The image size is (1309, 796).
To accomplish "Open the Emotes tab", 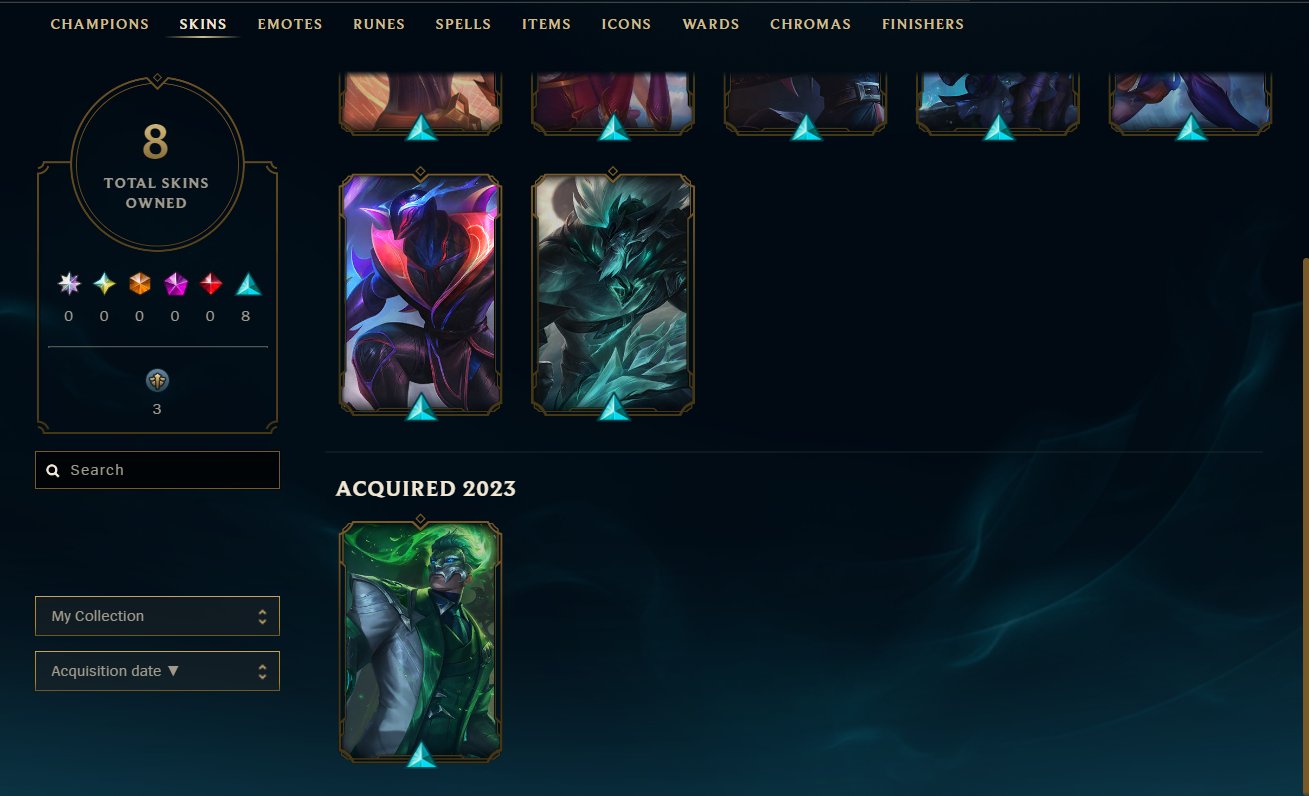I will (x=290, y=24).
